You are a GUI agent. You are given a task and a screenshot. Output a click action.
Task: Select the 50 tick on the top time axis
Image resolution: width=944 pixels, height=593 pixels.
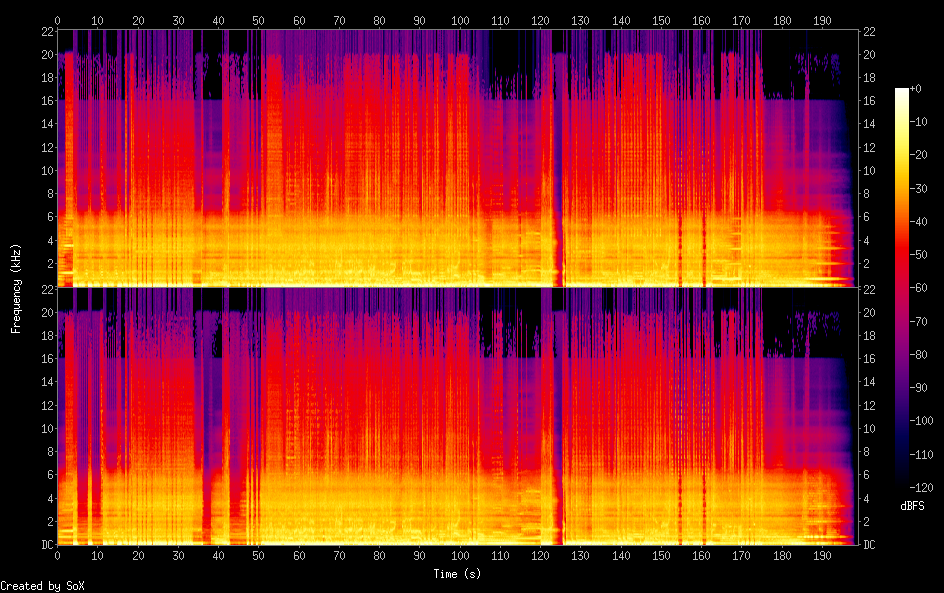pos(258,20)
